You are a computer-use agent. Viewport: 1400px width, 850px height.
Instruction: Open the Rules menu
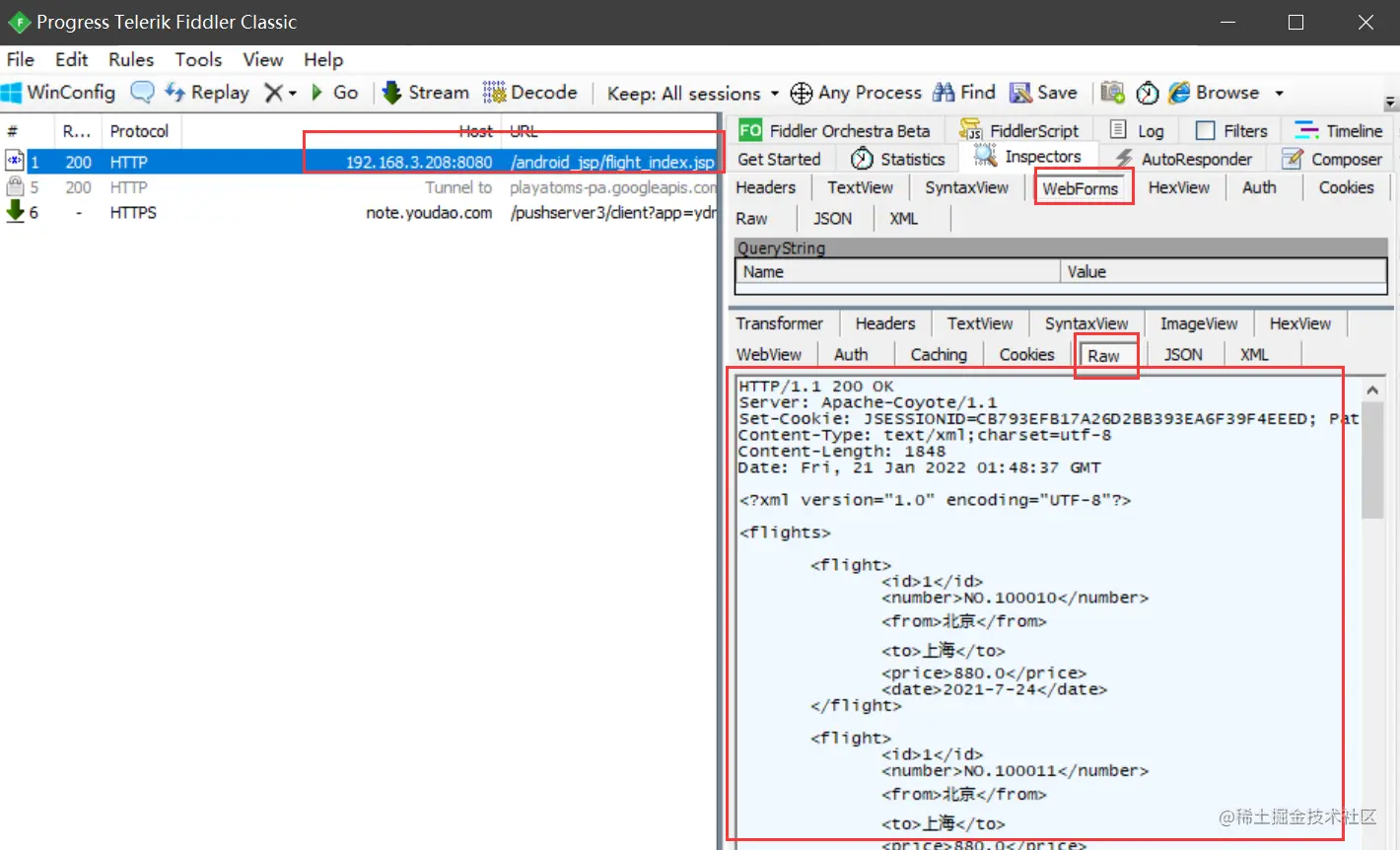tap(131, 59)
